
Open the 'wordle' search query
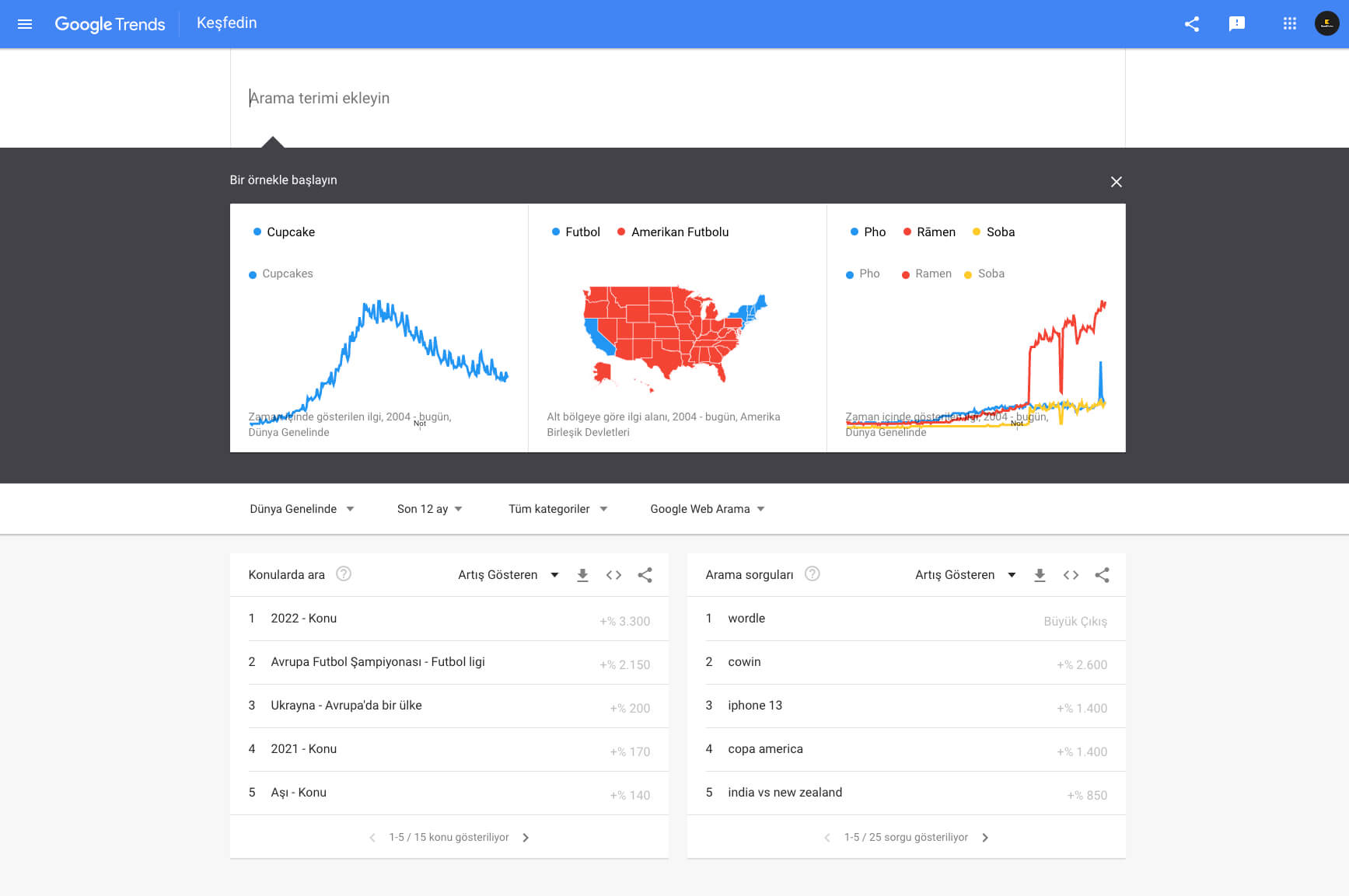tap(907, 619)
